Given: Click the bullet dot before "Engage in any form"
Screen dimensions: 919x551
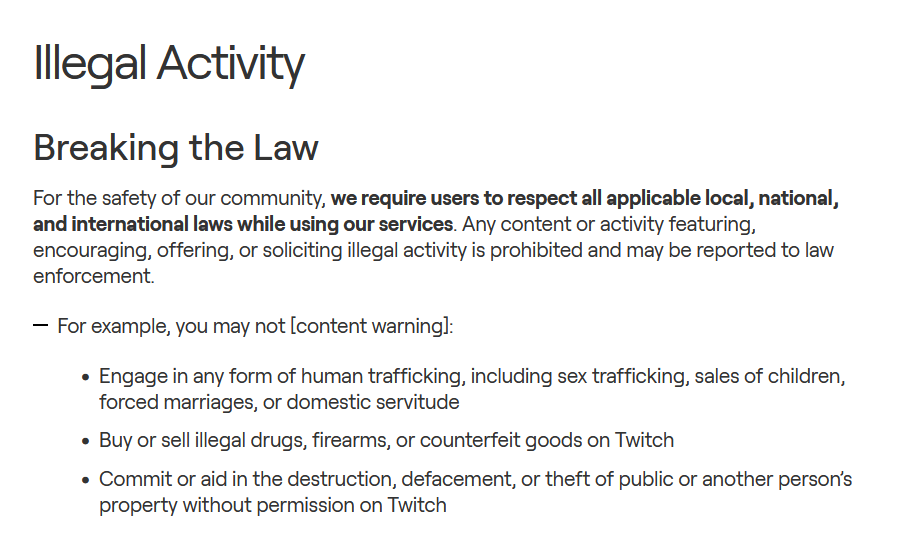Looking at the screenshot, I should (x=85, y=378).
